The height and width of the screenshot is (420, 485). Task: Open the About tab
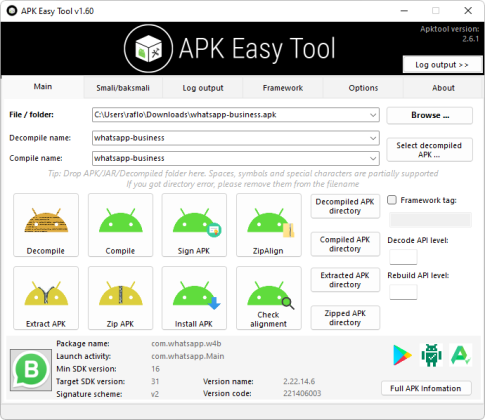pos(443,88)
